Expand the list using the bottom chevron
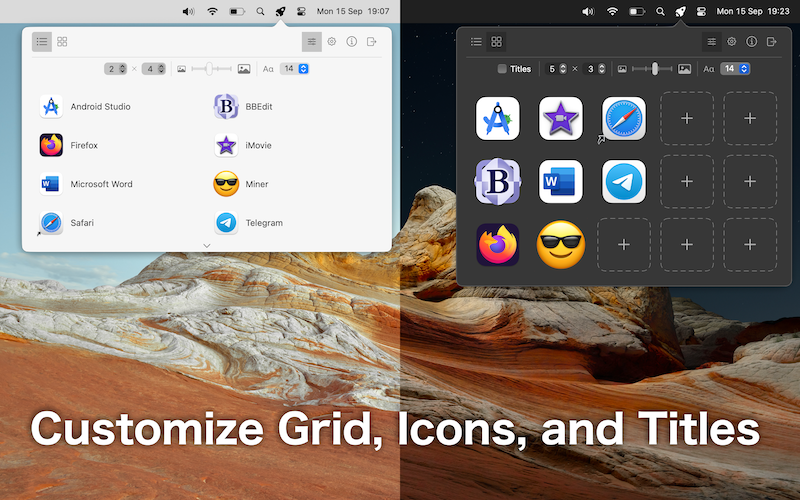Viewport: 800px width, 500px height. click(207, 245)
